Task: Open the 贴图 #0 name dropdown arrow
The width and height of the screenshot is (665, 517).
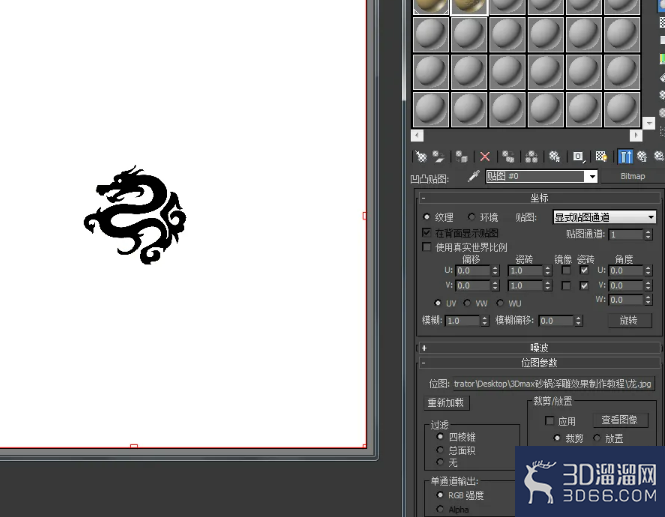Action: (x=592, y=176)
